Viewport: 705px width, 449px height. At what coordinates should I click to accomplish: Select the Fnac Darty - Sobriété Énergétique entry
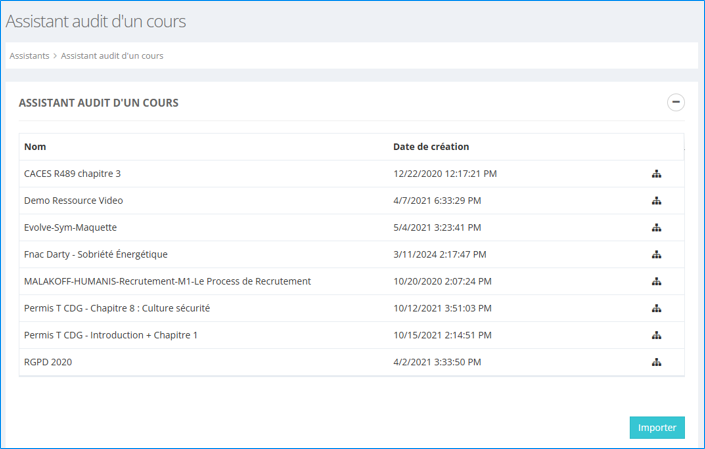click(95, 255)
